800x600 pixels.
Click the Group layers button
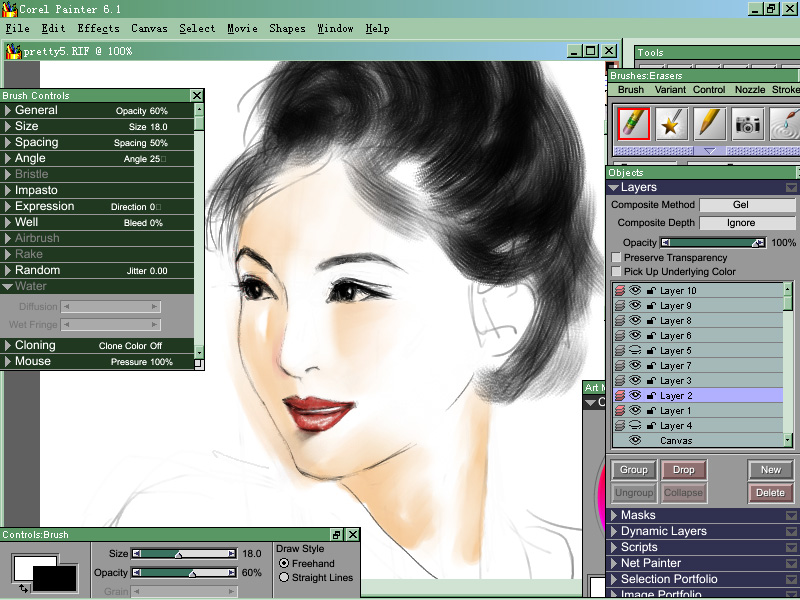(x=634, y=470)
